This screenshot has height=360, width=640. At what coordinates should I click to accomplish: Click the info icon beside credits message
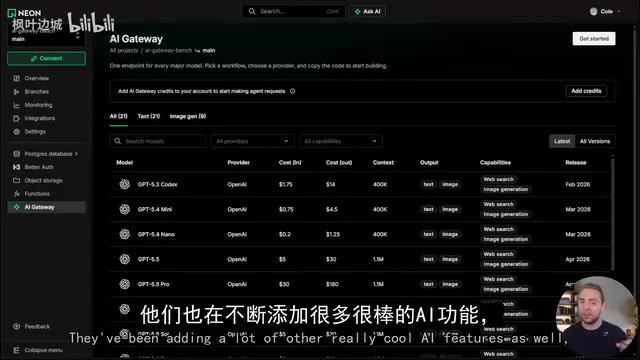click(293, 91)
